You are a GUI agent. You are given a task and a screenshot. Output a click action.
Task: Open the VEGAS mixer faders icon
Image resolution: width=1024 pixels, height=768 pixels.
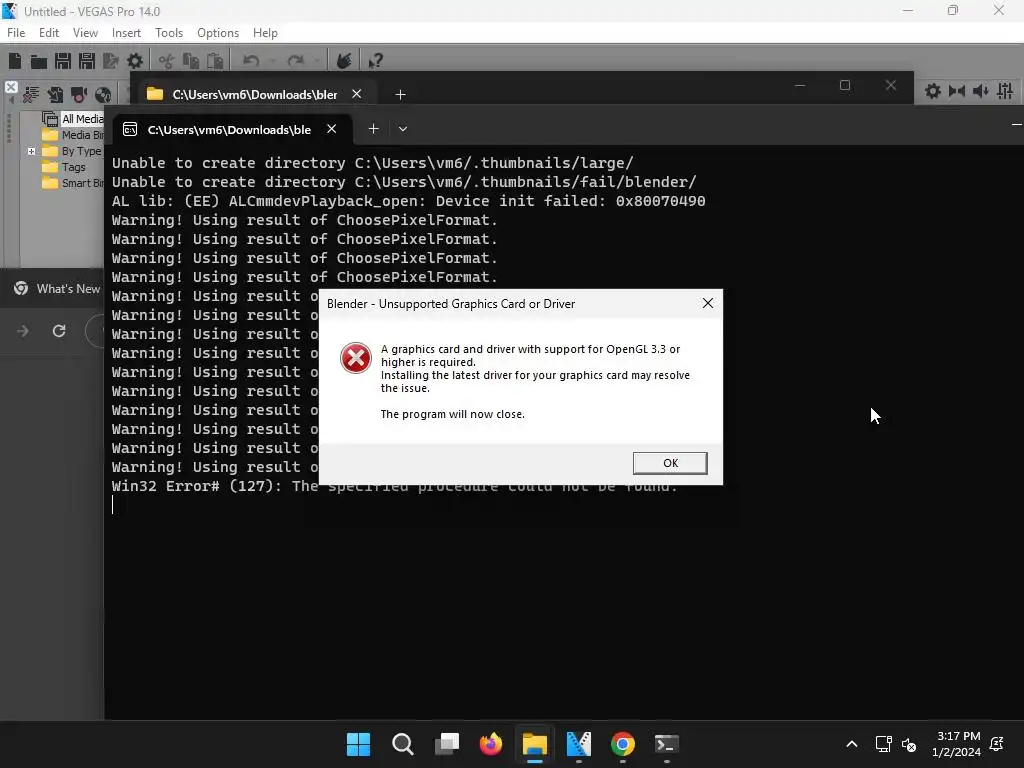tap(1005, 91)
